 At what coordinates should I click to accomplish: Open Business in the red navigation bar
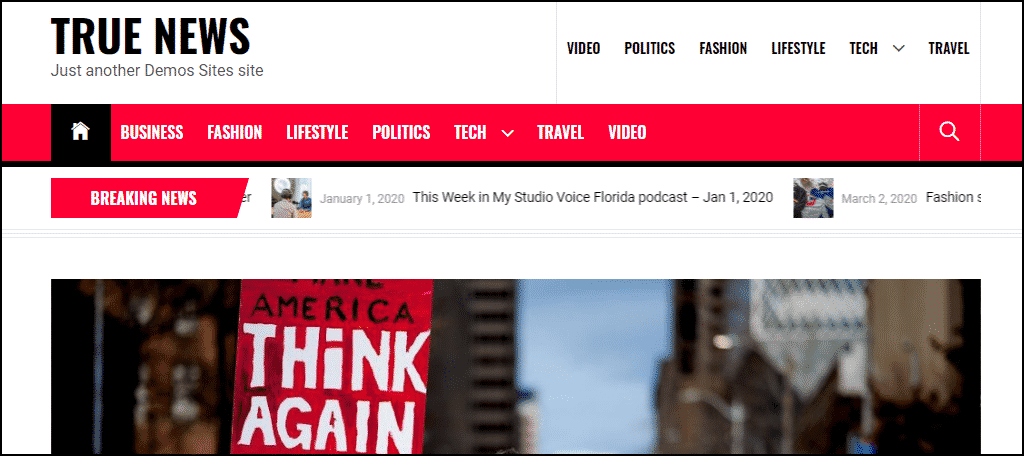[152, 133]
